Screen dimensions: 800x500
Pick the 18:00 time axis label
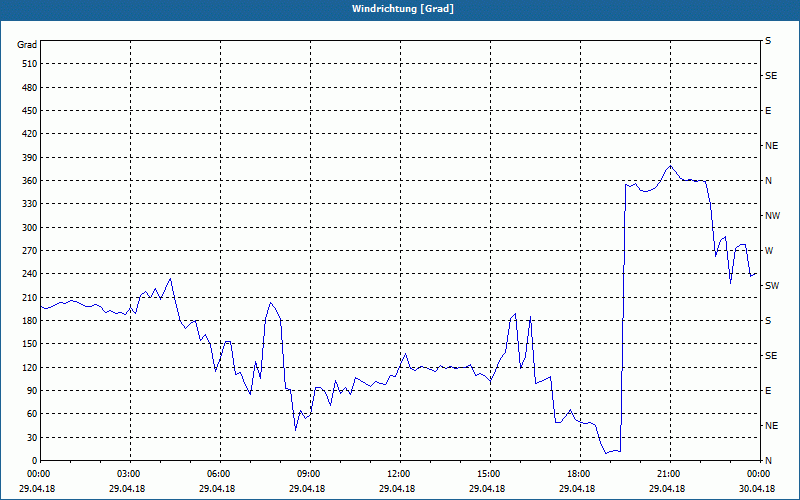pyautogui.click(x=581, y=473)
